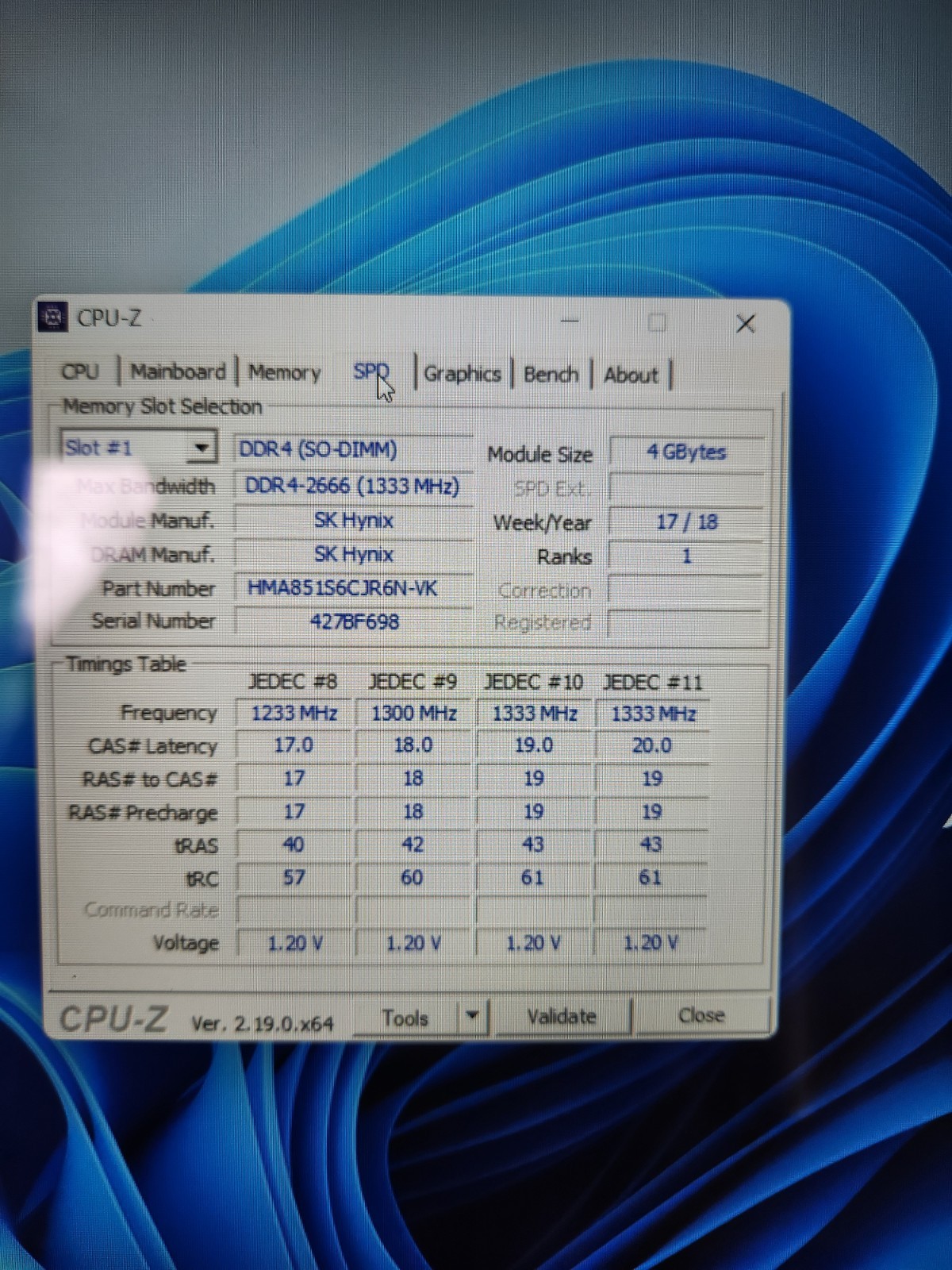Click the CAS# Latency 18.0 cell
This screenshot has height=1270, width=952.
point(413,745)
